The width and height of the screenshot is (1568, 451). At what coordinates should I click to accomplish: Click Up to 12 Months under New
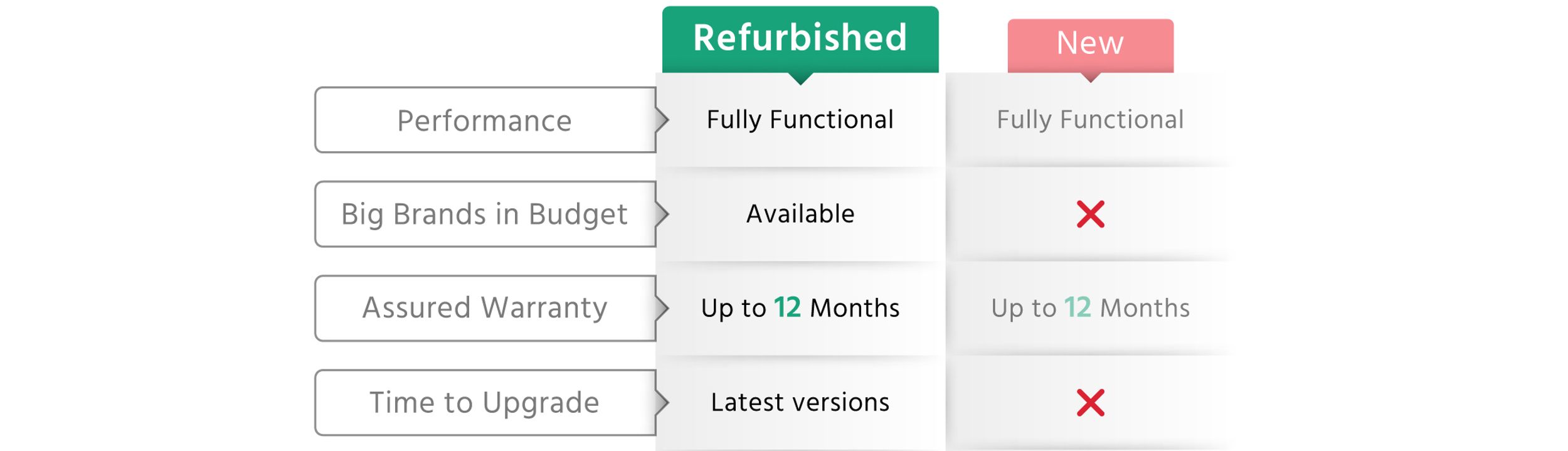point(1091,308)
